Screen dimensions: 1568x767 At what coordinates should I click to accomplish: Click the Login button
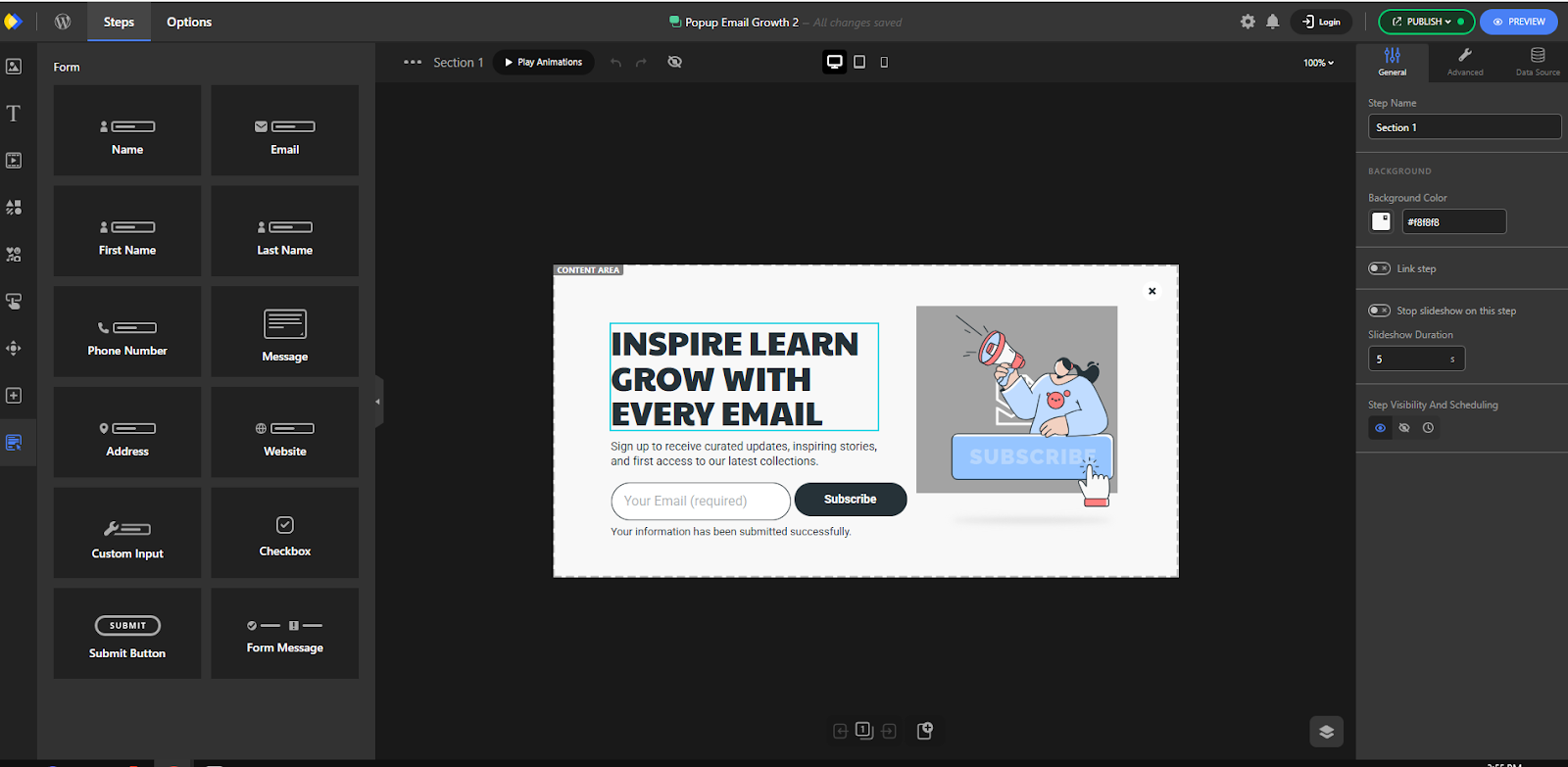(x=1321, y=22)
